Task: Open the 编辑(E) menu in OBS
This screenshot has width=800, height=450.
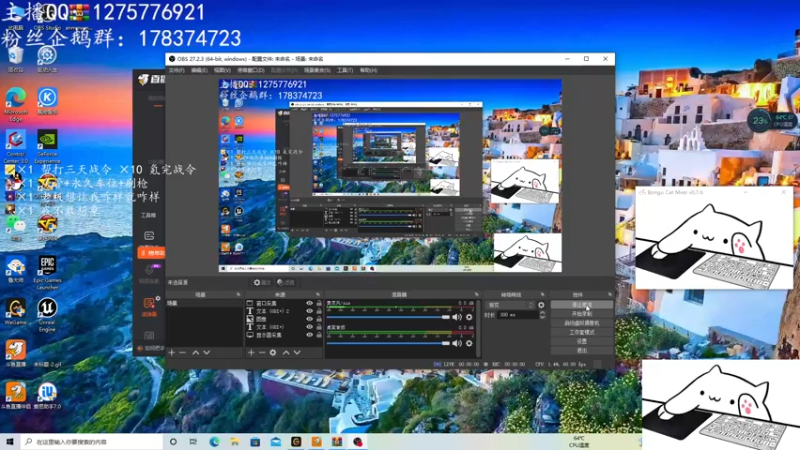Action: [x=199, y=70]
